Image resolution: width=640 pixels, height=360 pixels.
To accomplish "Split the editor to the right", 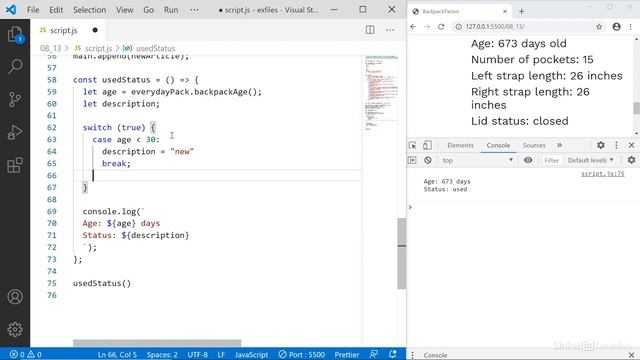I will point(370,30).
